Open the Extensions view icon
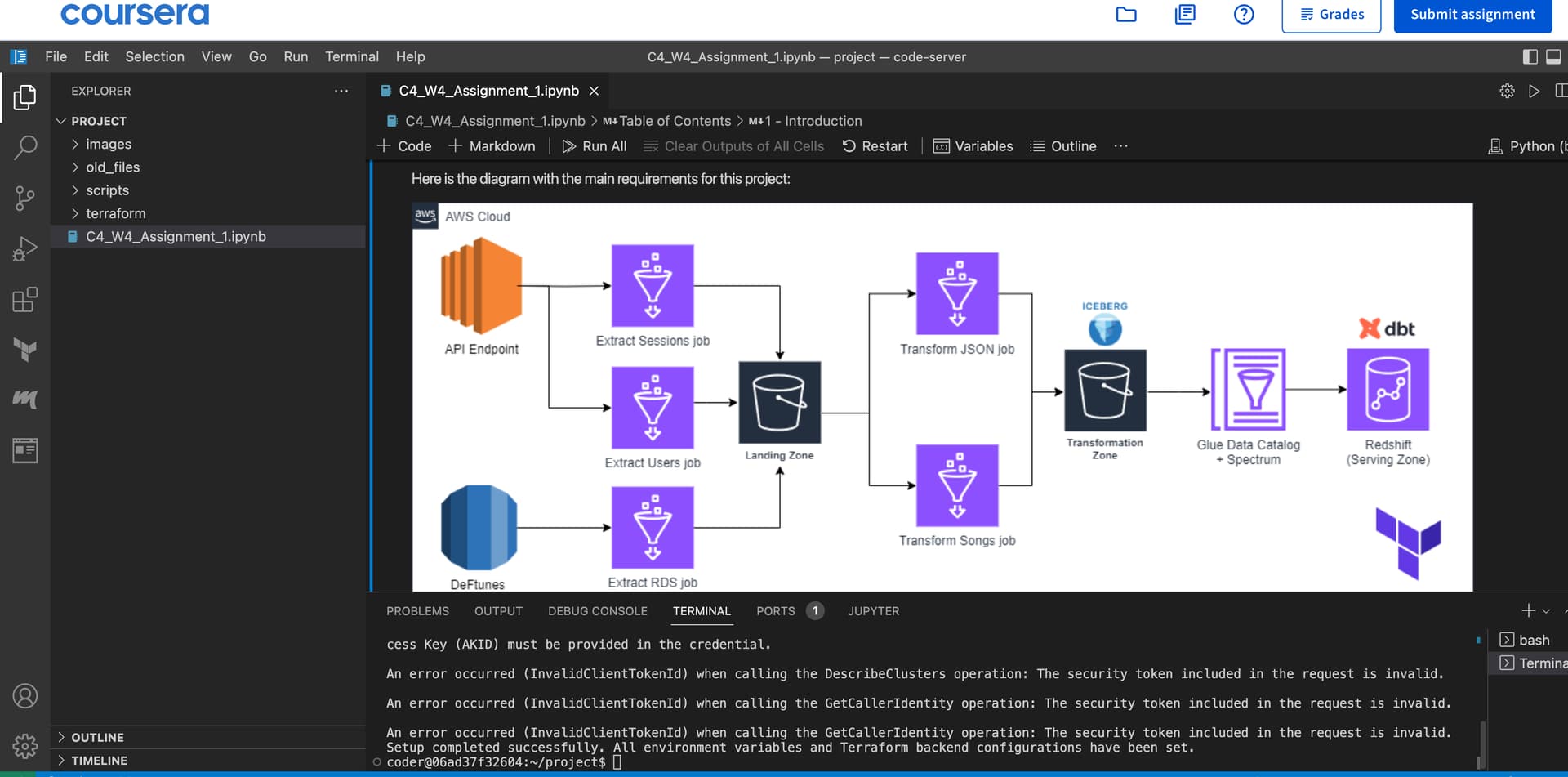The image size is (1568, 777). point(24,299)
